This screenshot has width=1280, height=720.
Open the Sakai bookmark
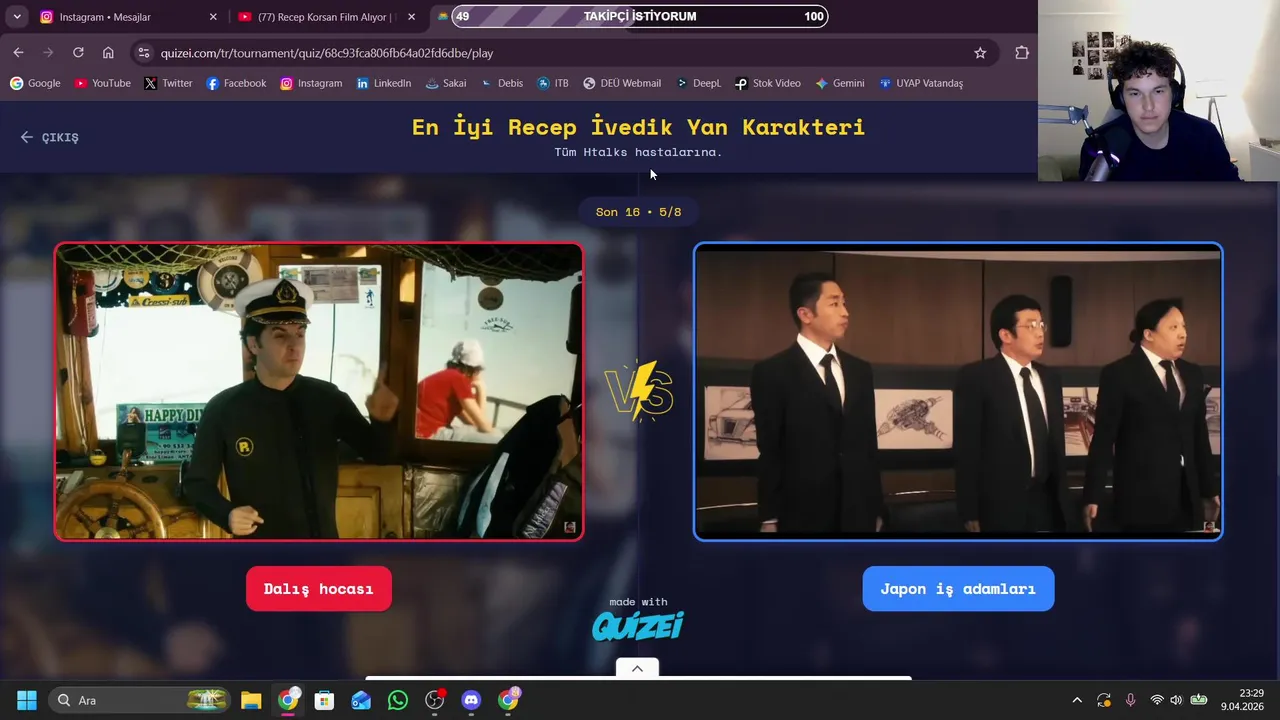[446, 83]
